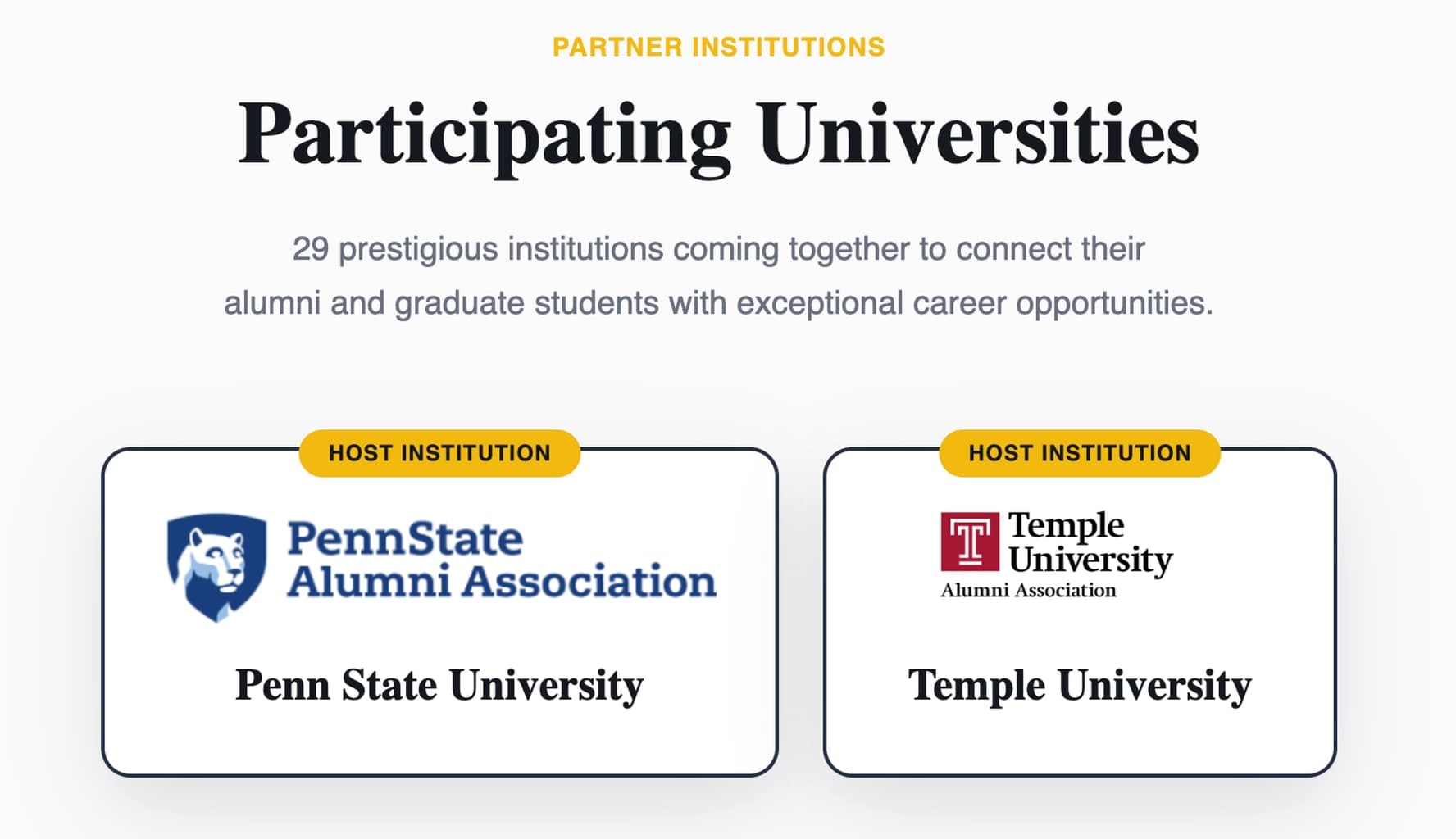Image resolution: width=1456 pixels, height=839 pixels.
Task: Click the '29' number in the subtitle
Action: click(311, 249)
